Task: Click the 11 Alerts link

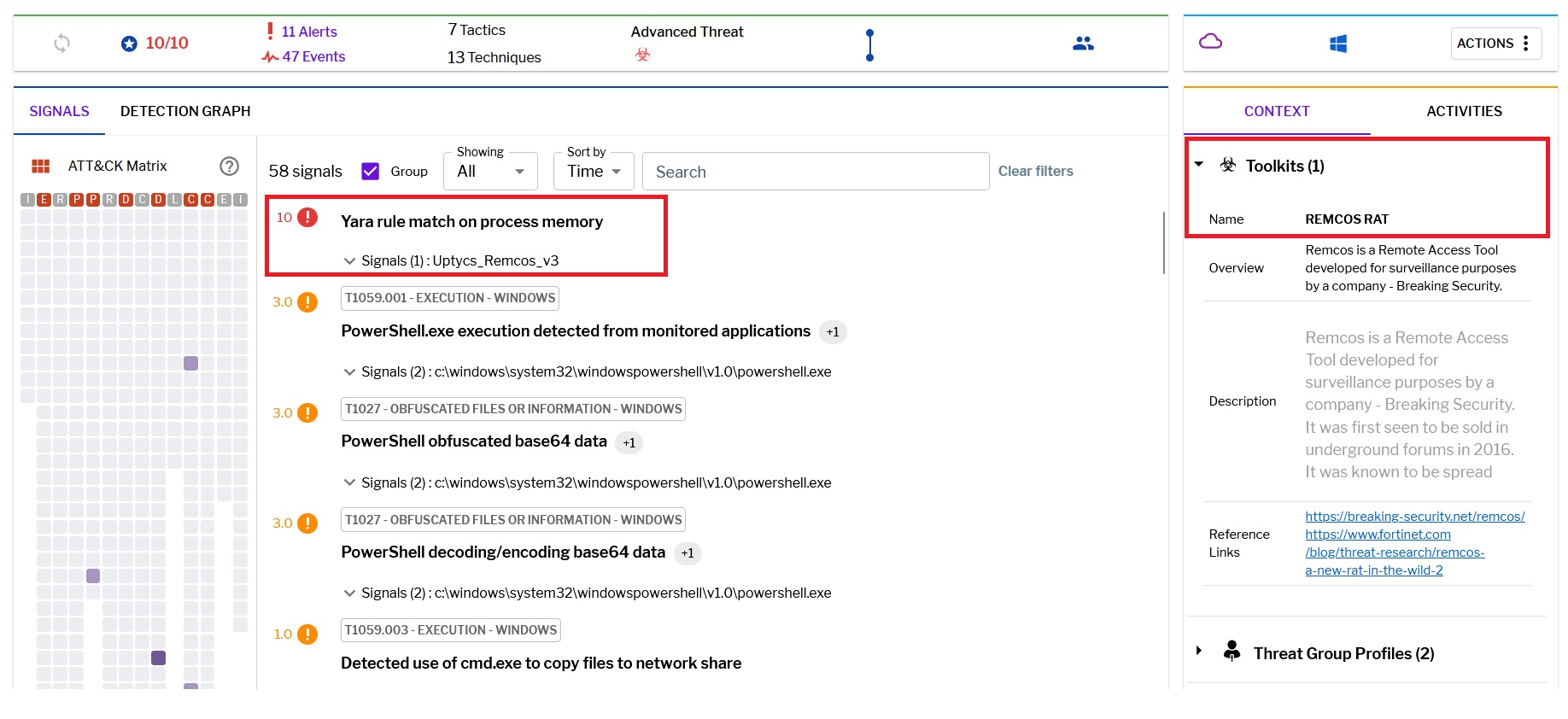Action: click(309, 32)
